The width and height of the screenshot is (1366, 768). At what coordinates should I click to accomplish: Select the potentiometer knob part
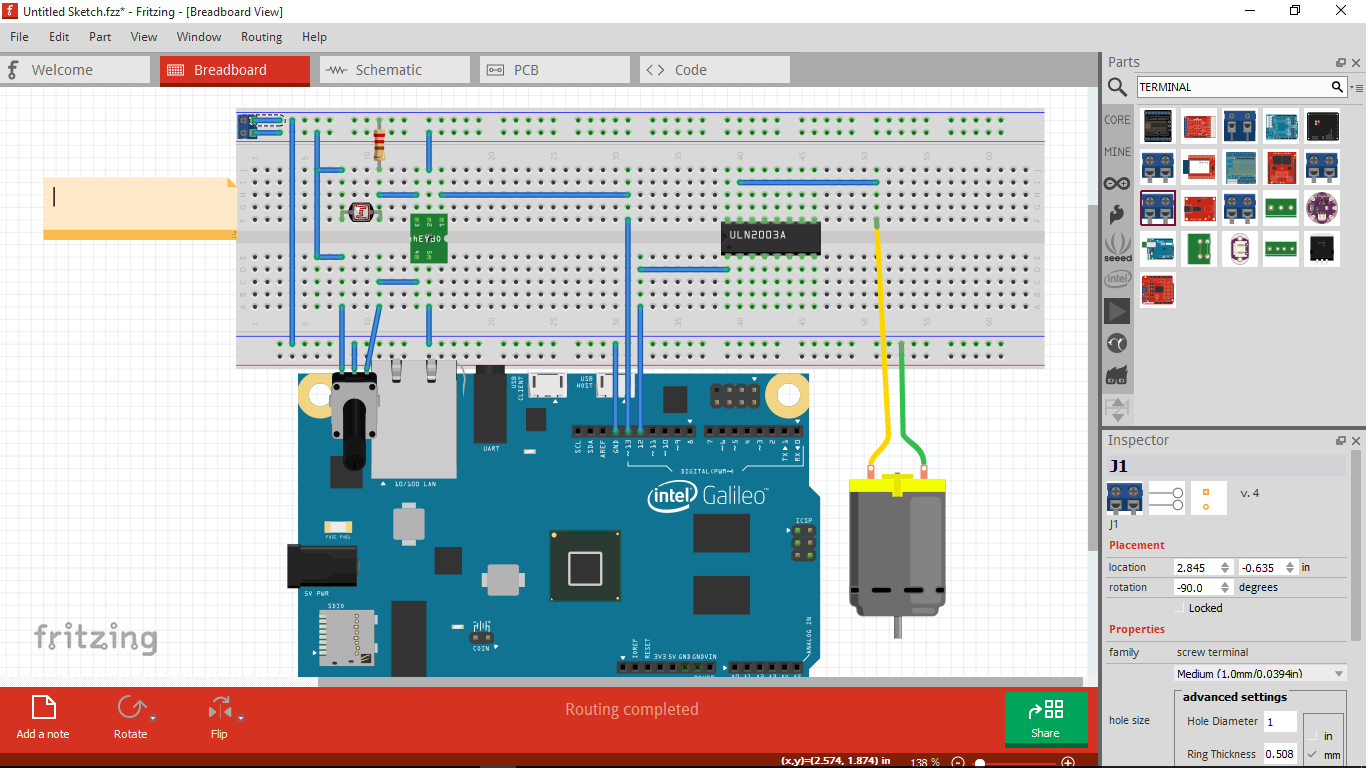(x=352, y=420)
